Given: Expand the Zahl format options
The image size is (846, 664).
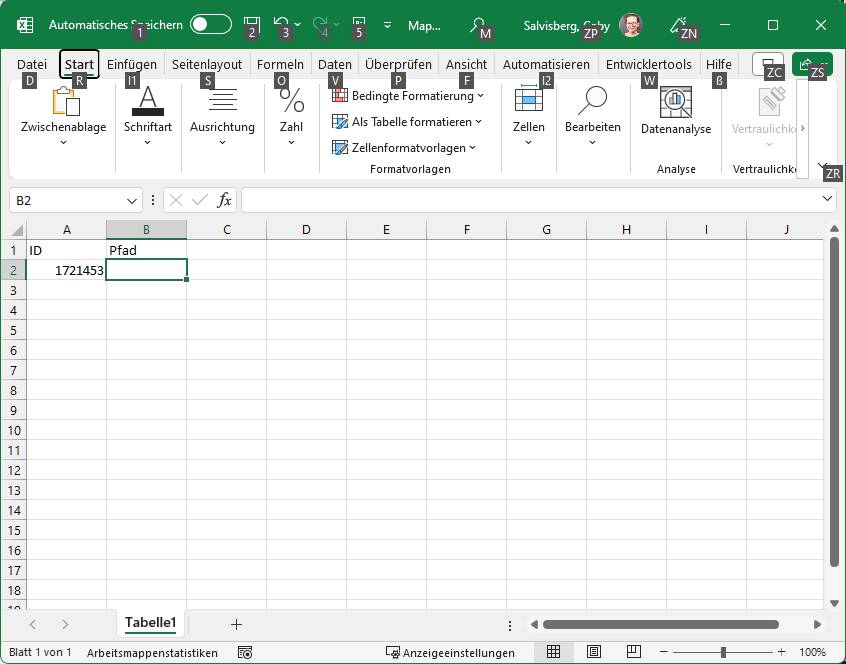Looking at the screenshot, I should tap(291, 142).
